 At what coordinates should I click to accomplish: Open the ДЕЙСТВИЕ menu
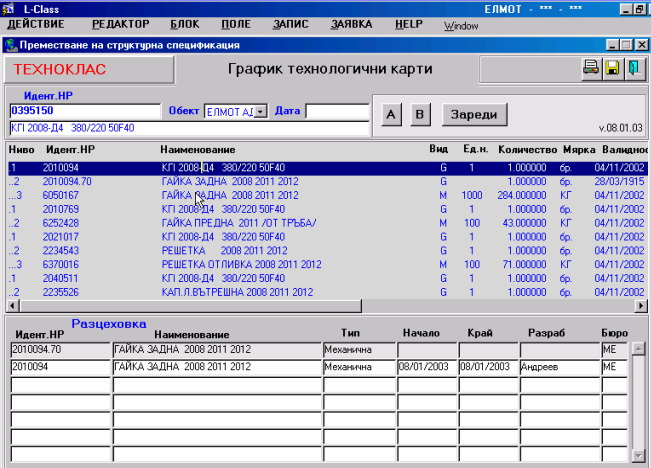(x=36, y=24)
